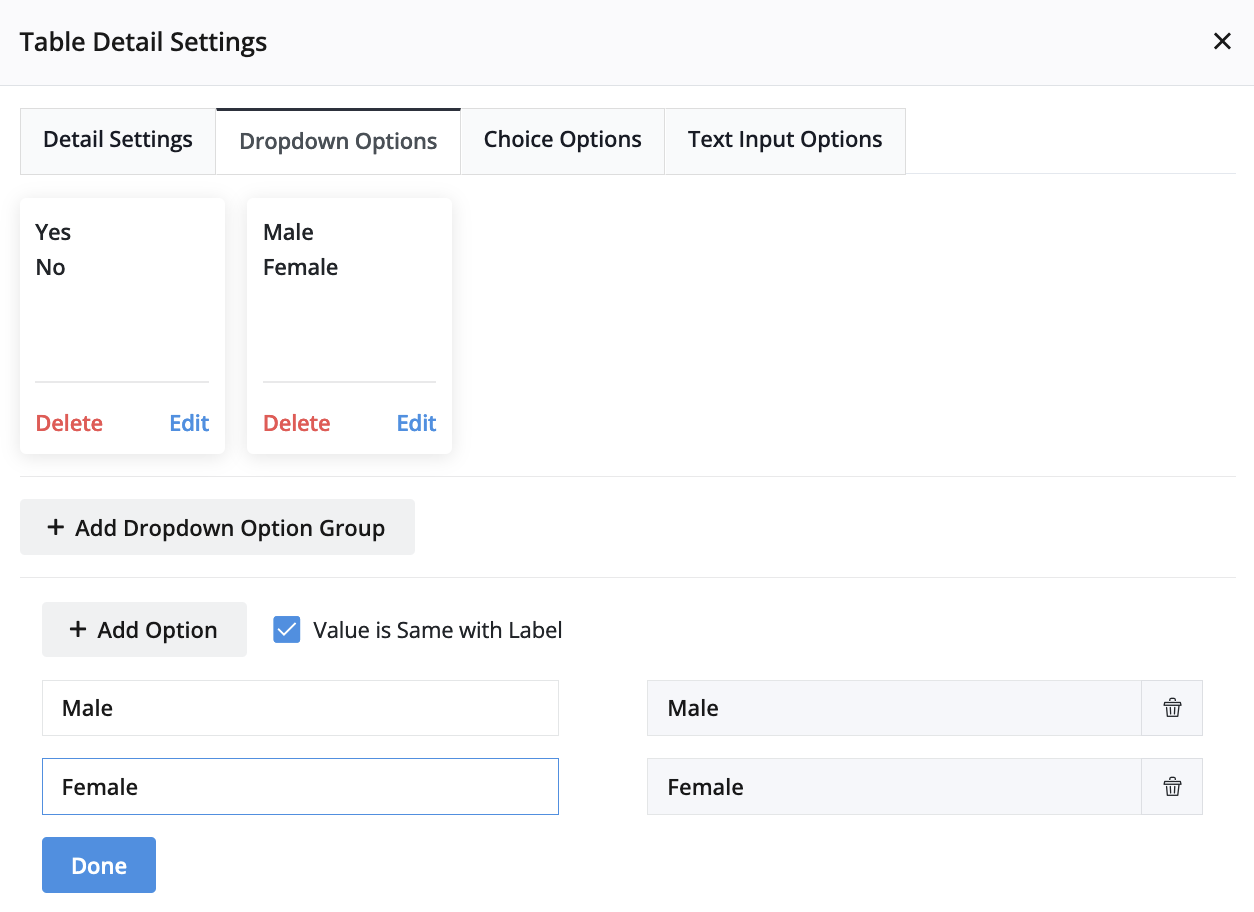Select the Yes/No option group card
Screen dimensions: 1254x912
pos(122,300)
